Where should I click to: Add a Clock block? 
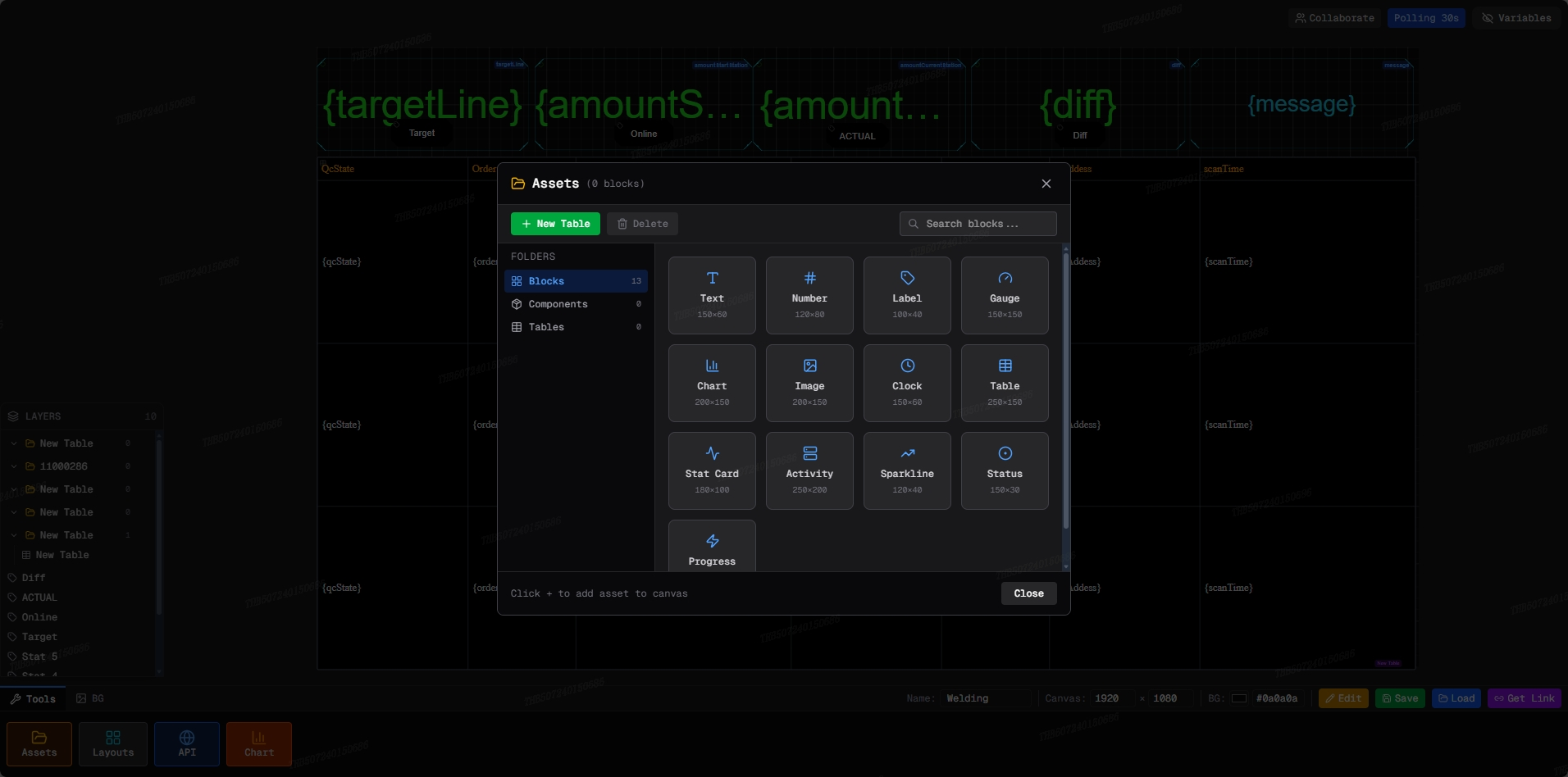907,383
